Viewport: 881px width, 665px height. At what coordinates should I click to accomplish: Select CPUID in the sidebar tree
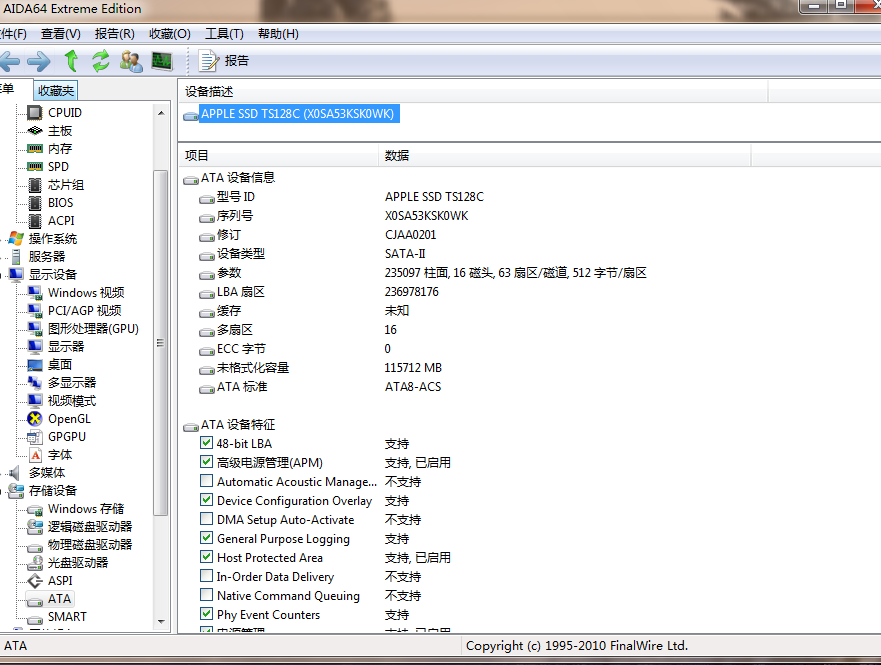click(65, 113)
